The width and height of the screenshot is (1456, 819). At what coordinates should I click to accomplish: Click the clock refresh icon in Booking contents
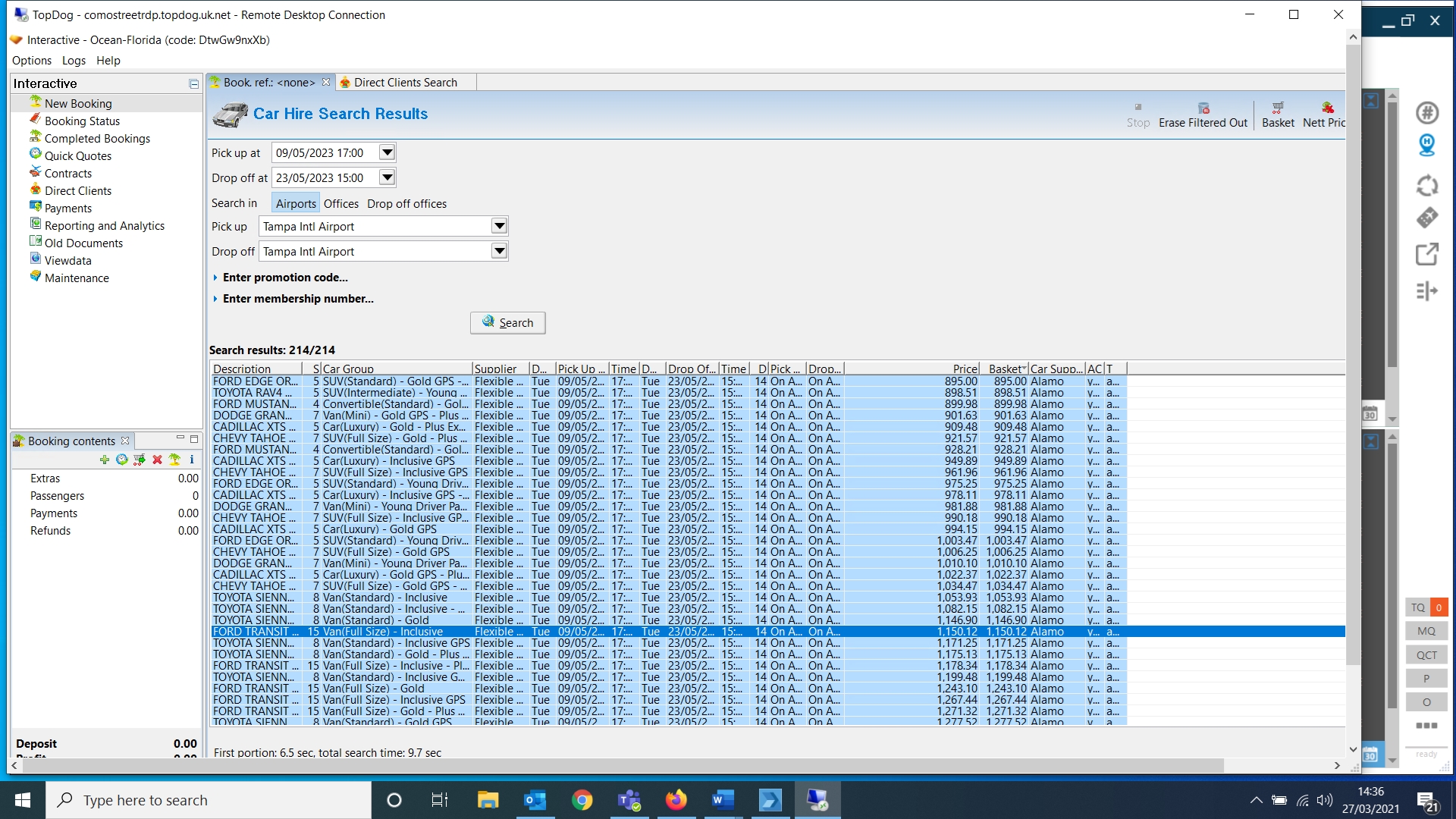[x=121, y=460]
